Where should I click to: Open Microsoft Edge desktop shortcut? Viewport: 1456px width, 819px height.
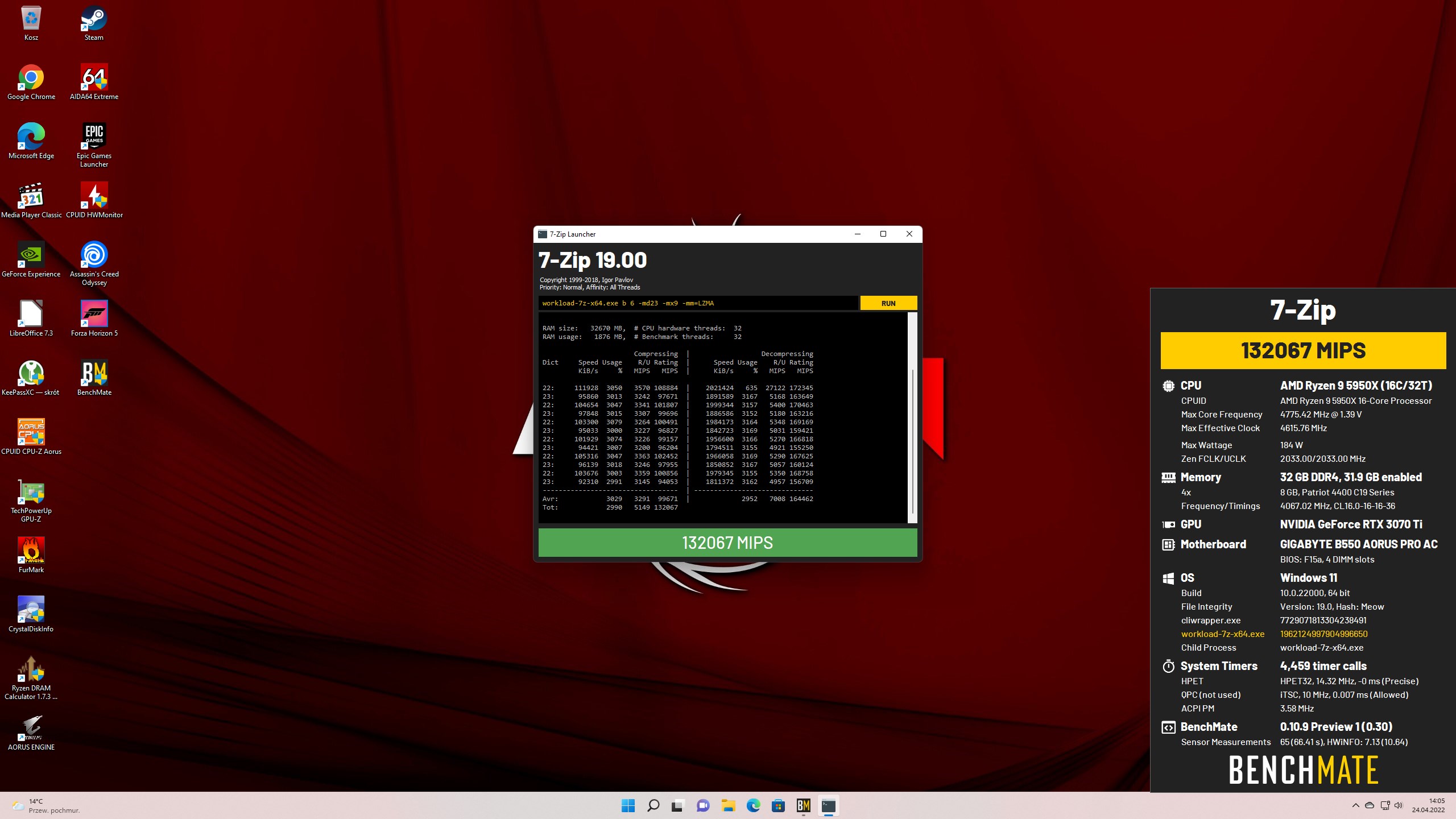pyautogui.click(x=31, y=142)
